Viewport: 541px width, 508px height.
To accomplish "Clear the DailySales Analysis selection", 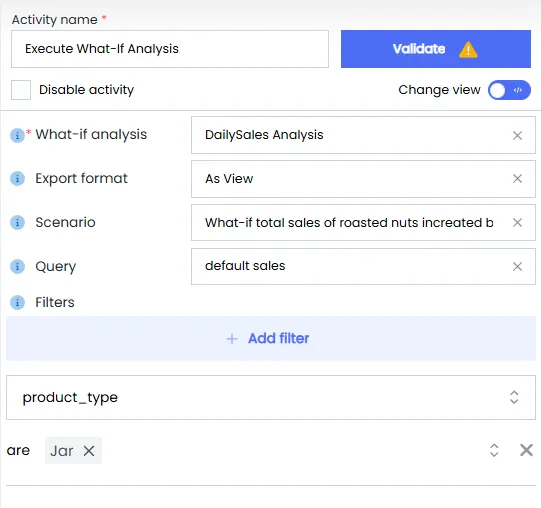I will (517, 135).
